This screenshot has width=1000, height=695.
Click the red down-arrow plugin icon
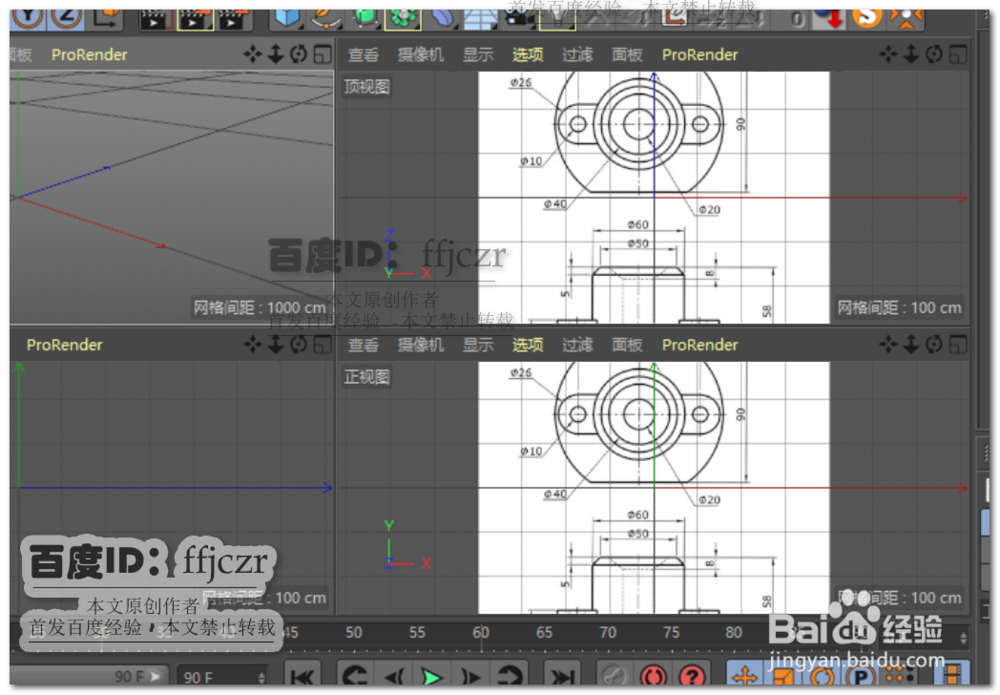pyautogui.click(x=830, y=18)
